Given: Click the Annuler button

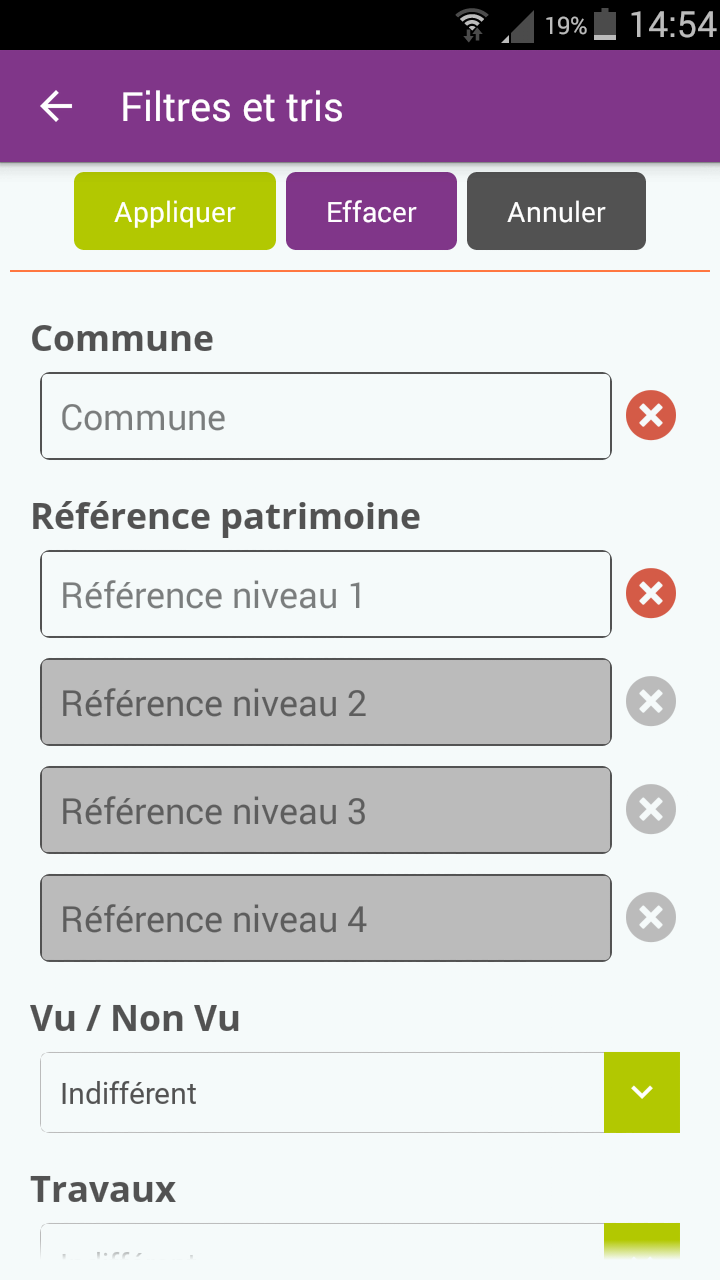Looking at the screenshot, I should tap(556, 211).
